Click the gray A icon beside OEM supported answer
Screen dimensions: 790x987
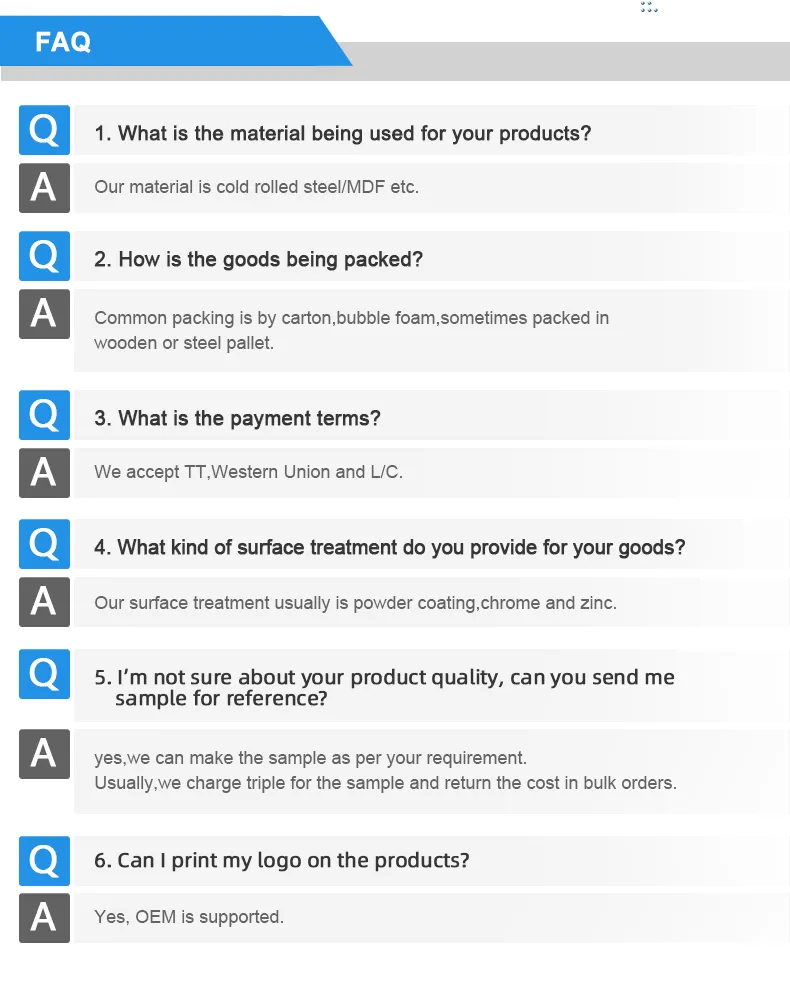[44, 918]
